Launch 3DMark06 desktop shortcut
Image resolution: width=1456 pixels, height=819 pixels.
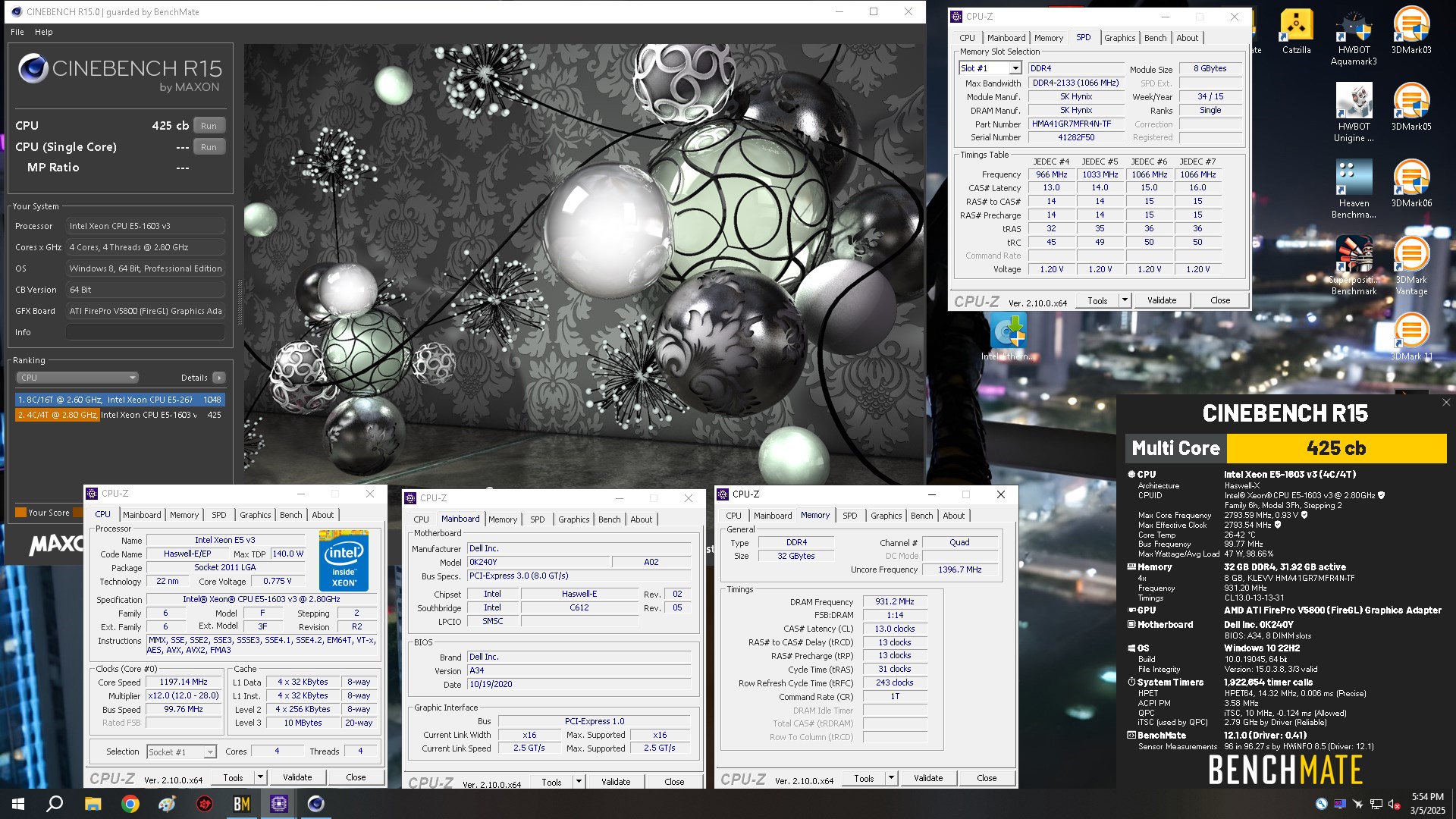[x=1411, y=185]
